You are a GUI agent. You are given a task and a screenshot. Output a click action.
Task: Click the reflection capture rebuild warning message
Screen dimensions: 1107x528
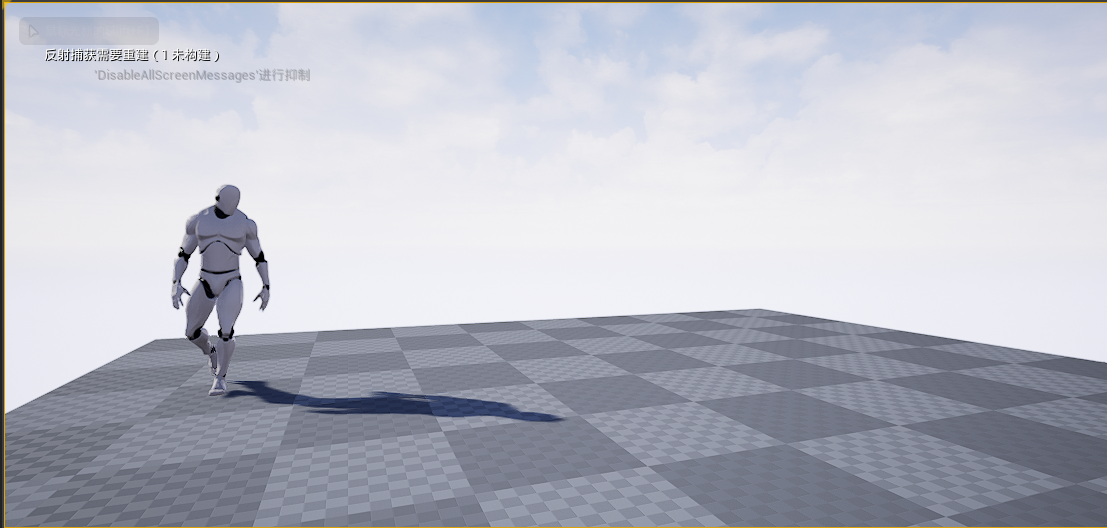coord(132,55)
